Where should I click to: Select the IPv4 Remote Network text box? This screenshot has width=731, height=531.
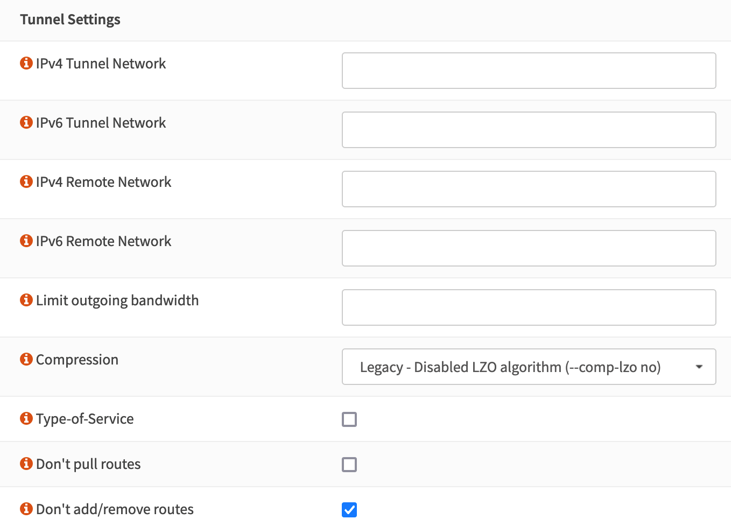[528, 189]
